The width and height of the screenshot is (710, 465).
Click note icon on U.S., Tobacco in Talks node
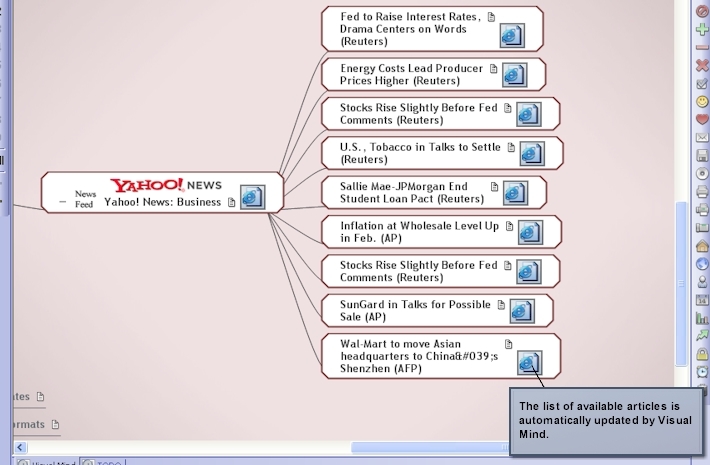(x=511, y=148)
